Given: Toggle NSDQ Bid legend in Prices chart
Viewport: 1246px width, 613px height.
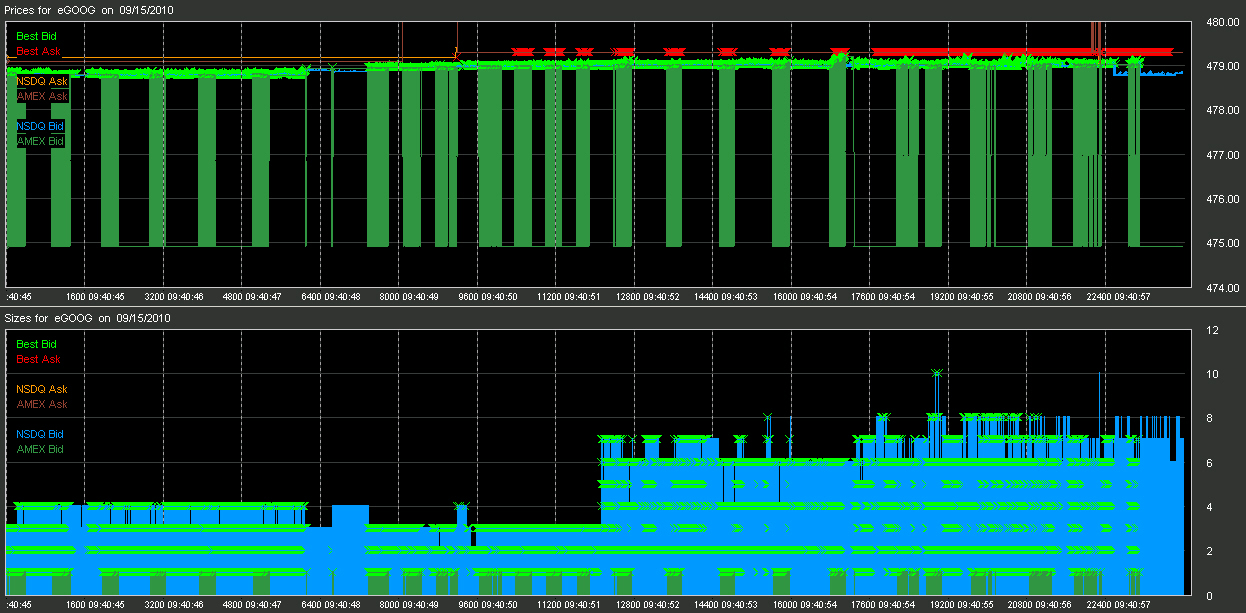Looking at the screenshot, I should tap(40, 126).
